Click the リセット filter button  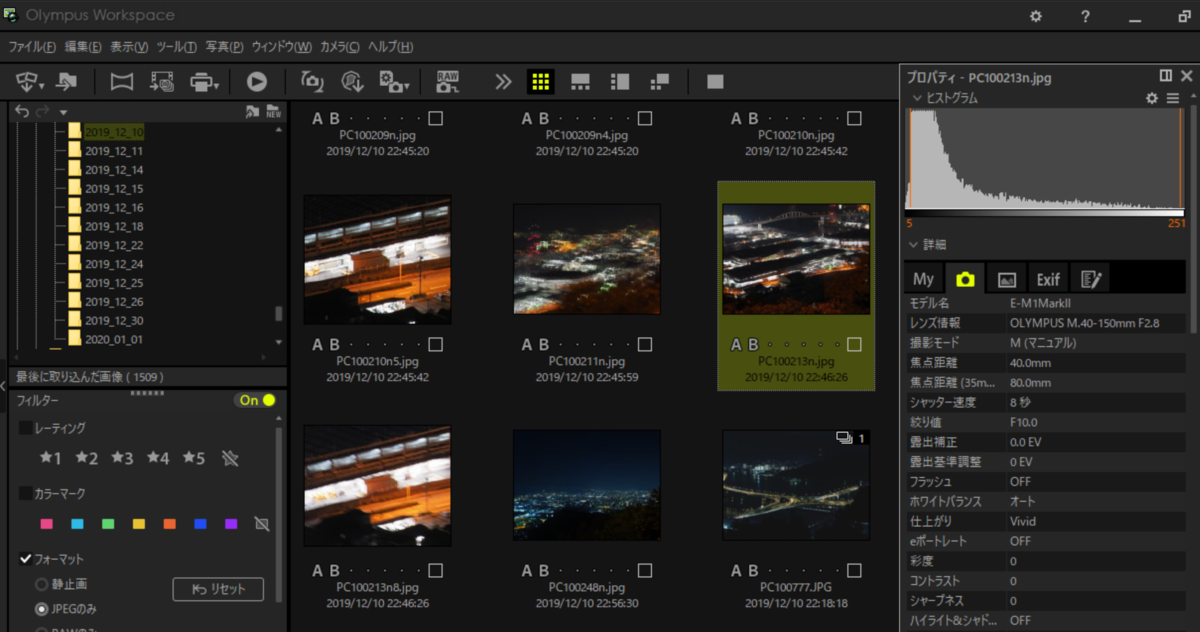[218, 589]
